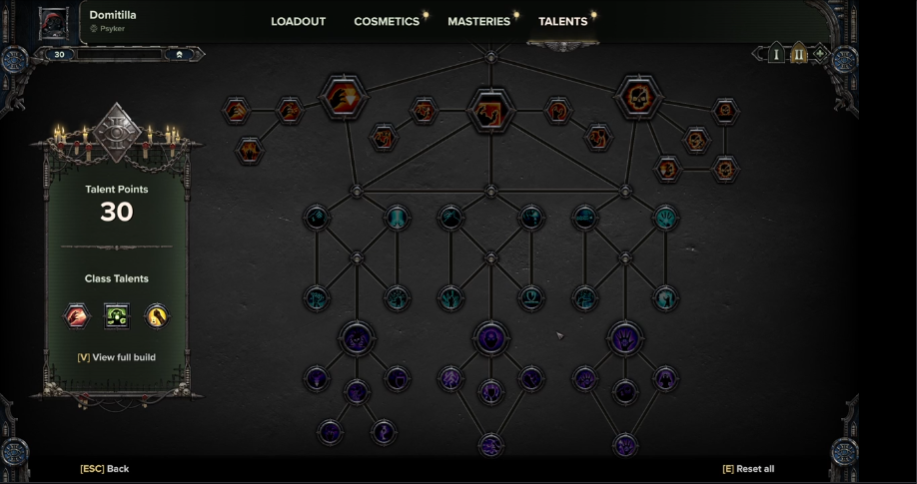Go Back via the ESC button
Image resolution: width=917 pixels, height=484 pixels.
(105, 469)
